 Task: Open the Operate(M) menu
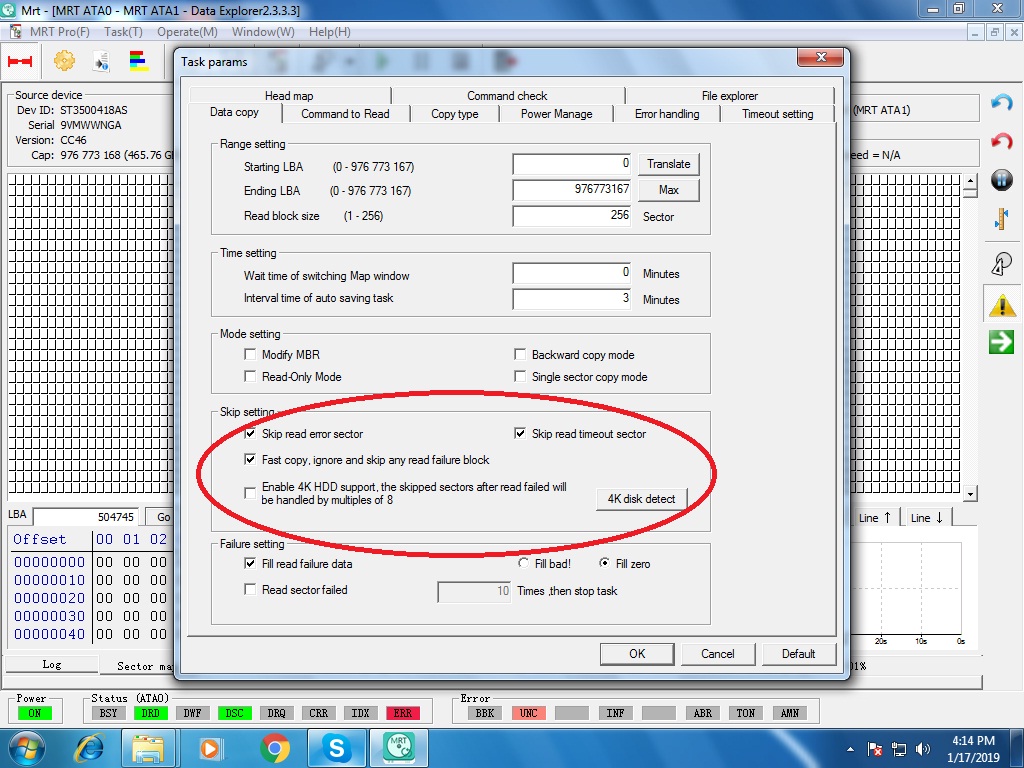[187, 31]
